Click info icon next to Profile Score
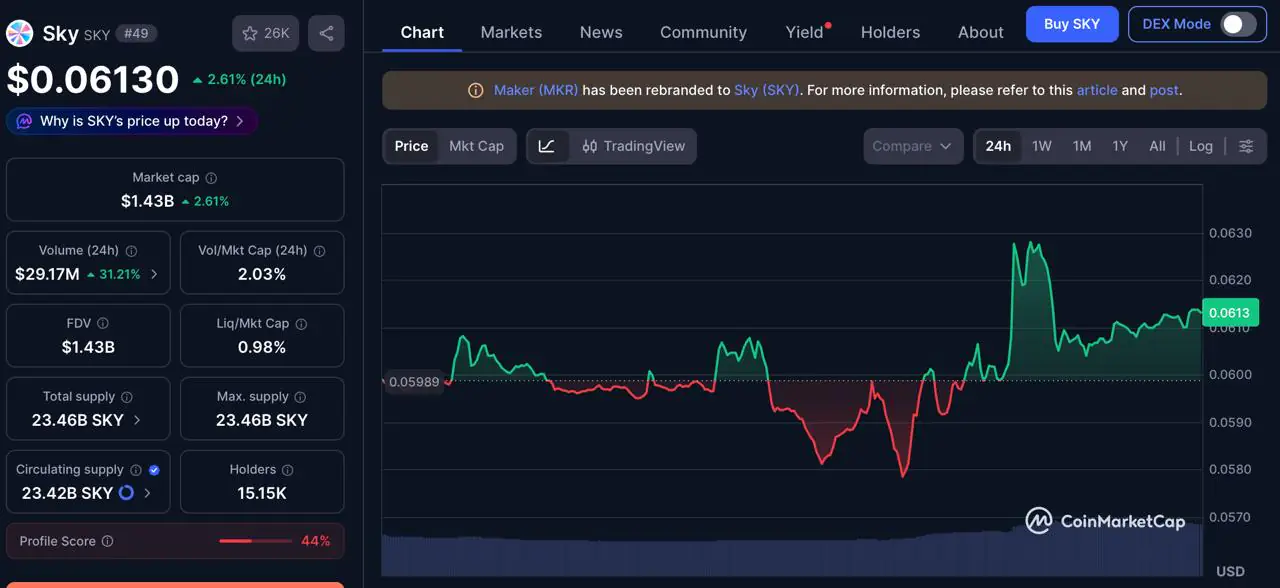The image size is (1280, 588). pyautogui.click(x=108, y=541)
